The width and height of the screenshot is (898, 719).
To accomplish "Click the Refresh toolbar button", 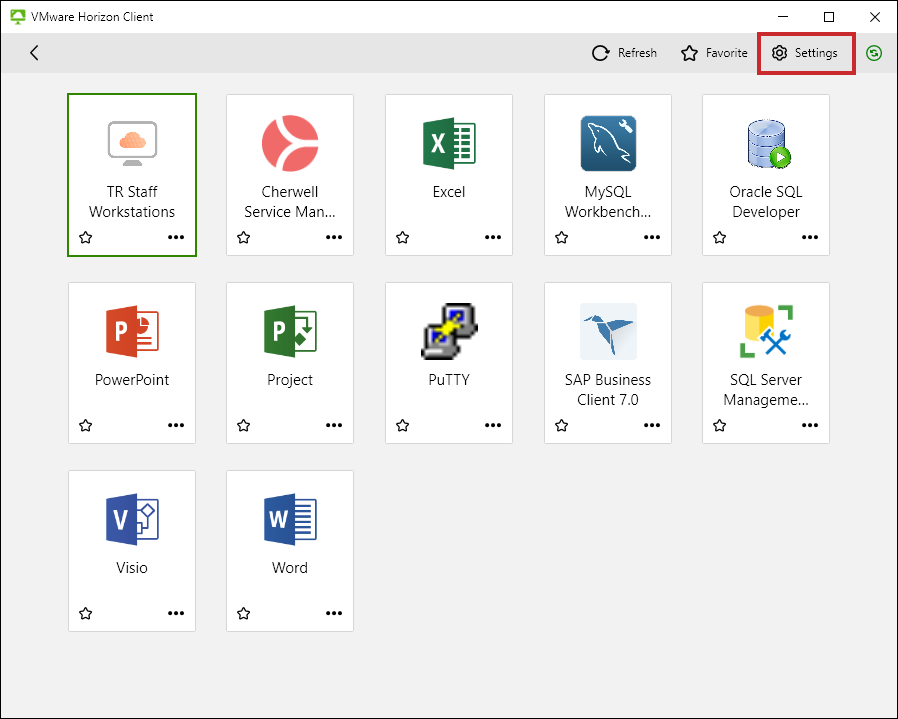I will point(624,53).
